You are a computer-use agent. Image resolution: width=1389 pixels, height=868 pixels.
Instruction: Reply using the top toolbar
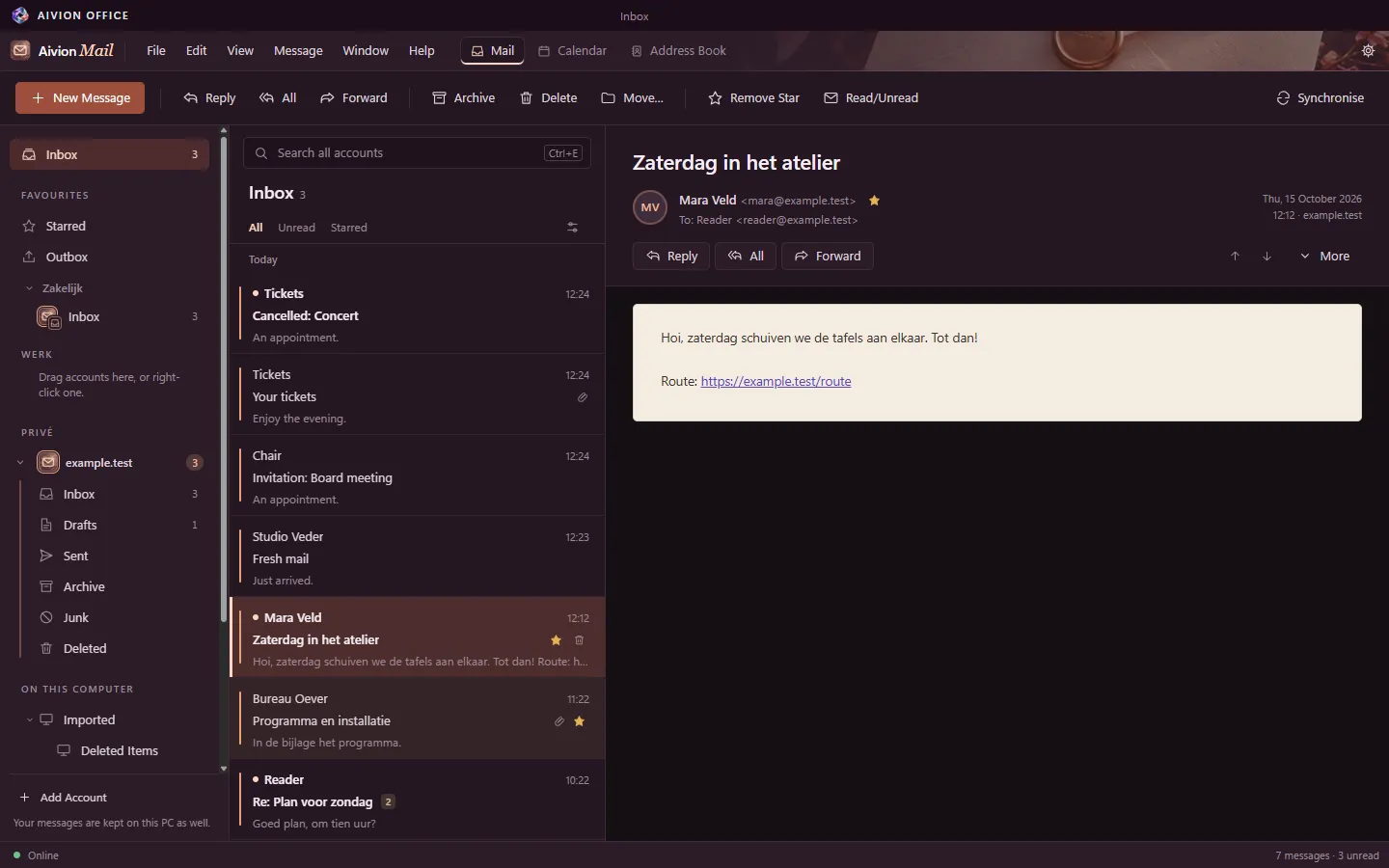pos(209,98)
